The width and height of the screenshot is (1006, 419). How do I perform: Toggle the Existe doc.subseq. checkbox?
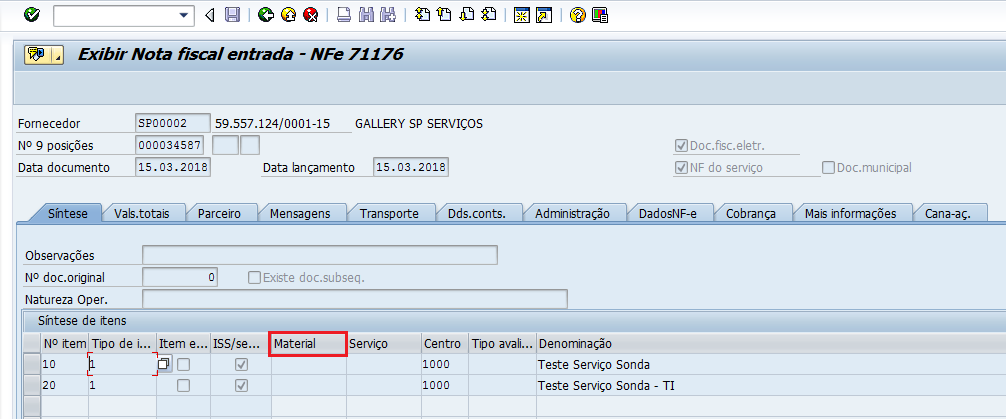(x=254, y=278)
